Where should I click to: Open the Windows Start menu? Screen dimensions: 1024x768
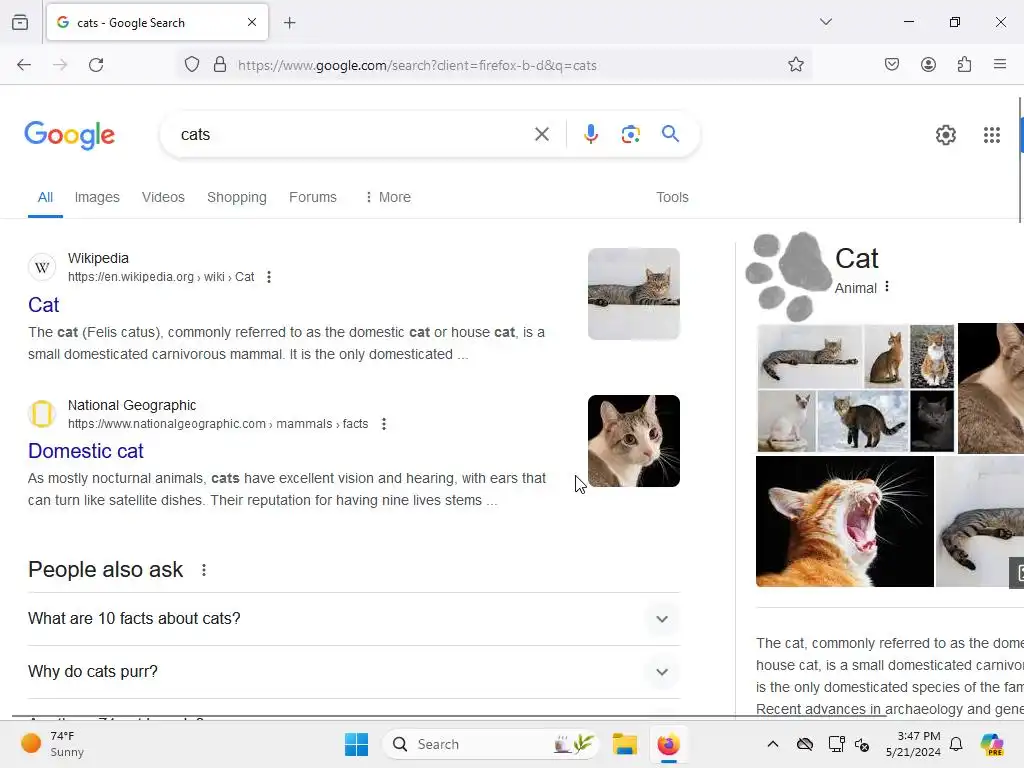[356, 744]
